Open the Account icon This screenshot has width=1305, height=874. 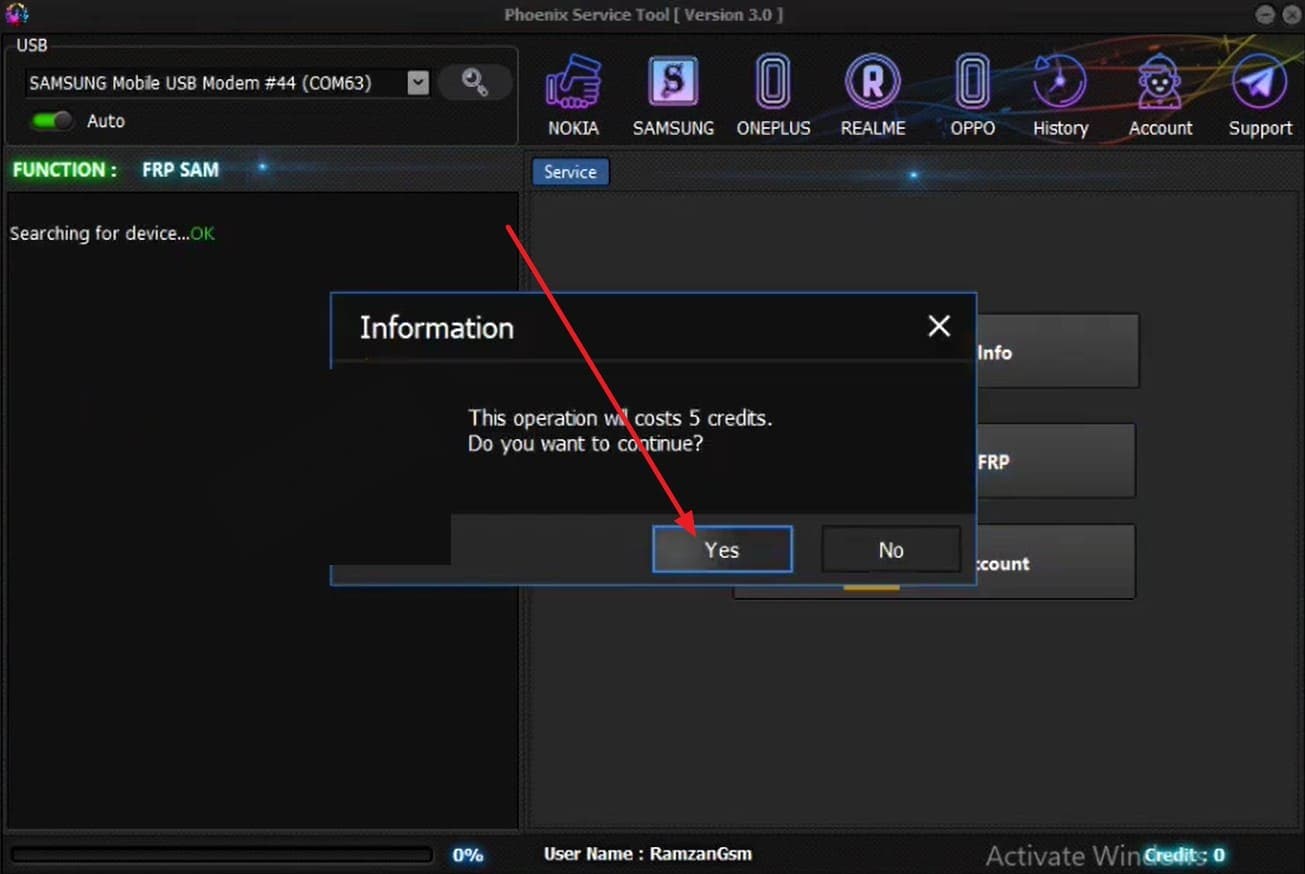click(x=1160, y=95)
